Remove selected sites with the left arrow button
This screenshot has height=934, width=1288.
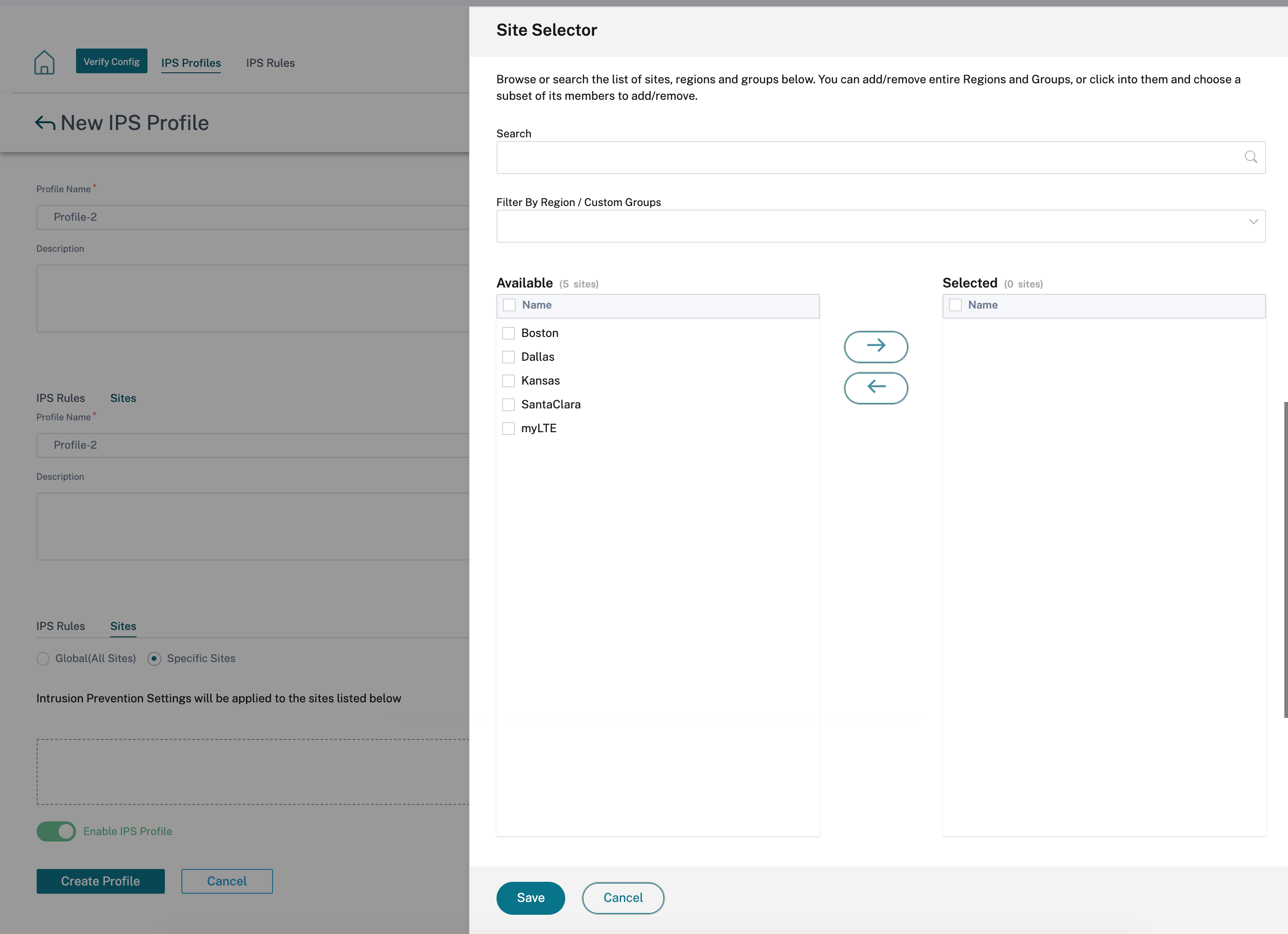tap(876, 388)
